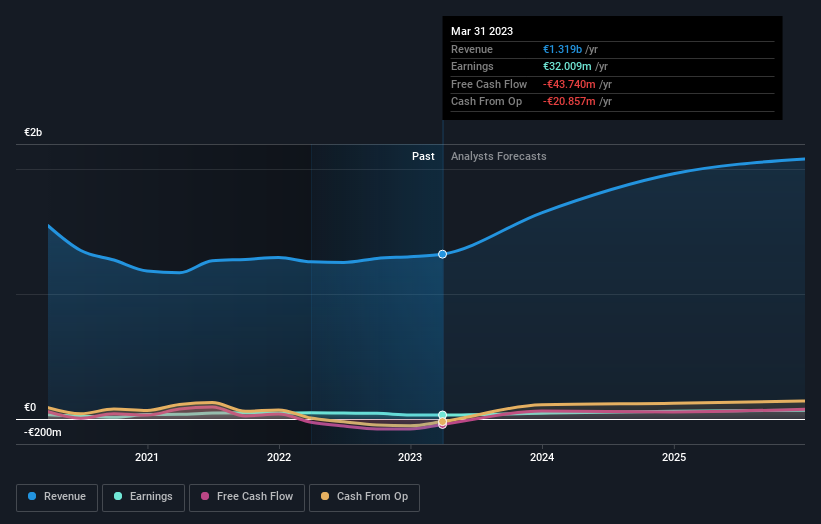
Task: Click the 2025 x-axis label
Action: click(674, 457)
